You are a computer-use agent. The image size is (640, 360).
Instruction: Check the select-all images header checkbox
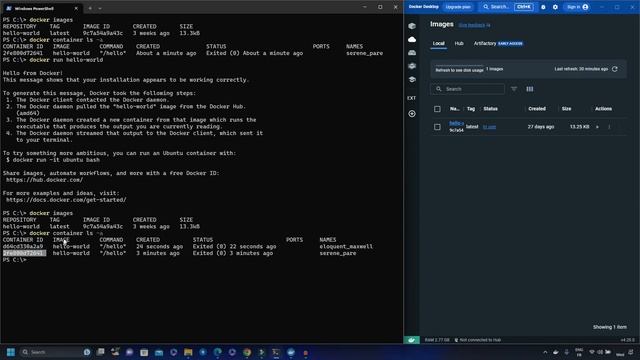coord(437,109)
